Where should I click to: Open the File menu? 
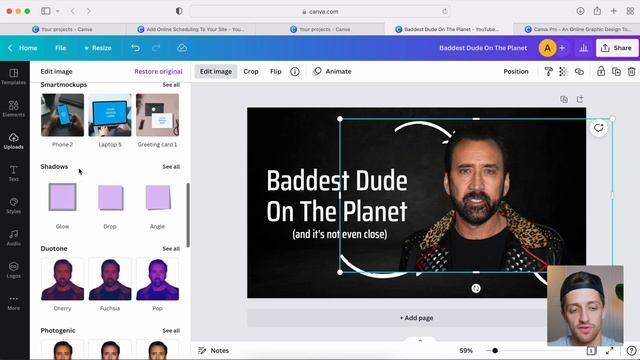coord(61,48)
